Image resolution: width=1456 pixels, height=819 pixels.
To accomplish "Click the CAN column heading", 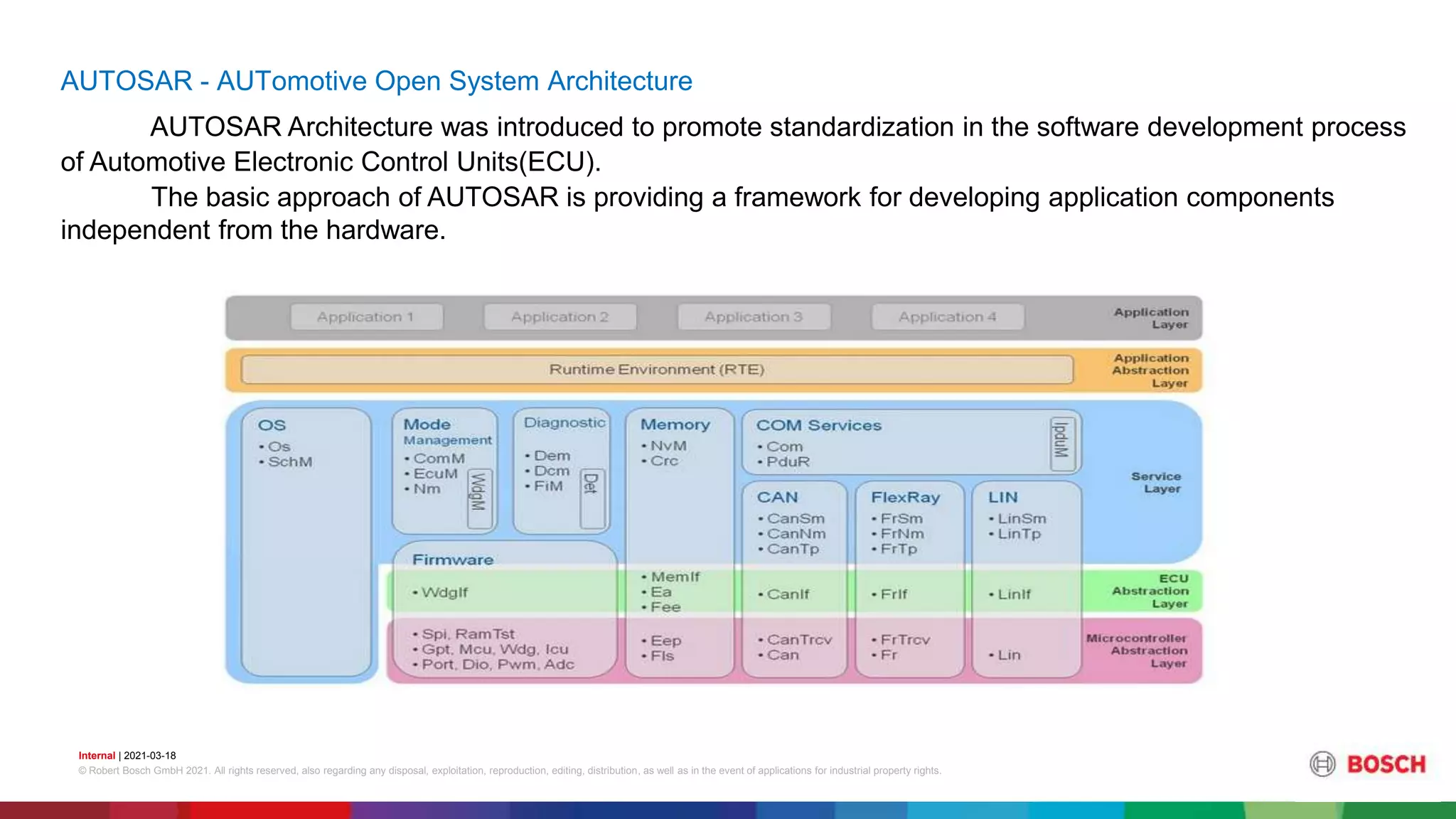I will [x=777, y=498].
